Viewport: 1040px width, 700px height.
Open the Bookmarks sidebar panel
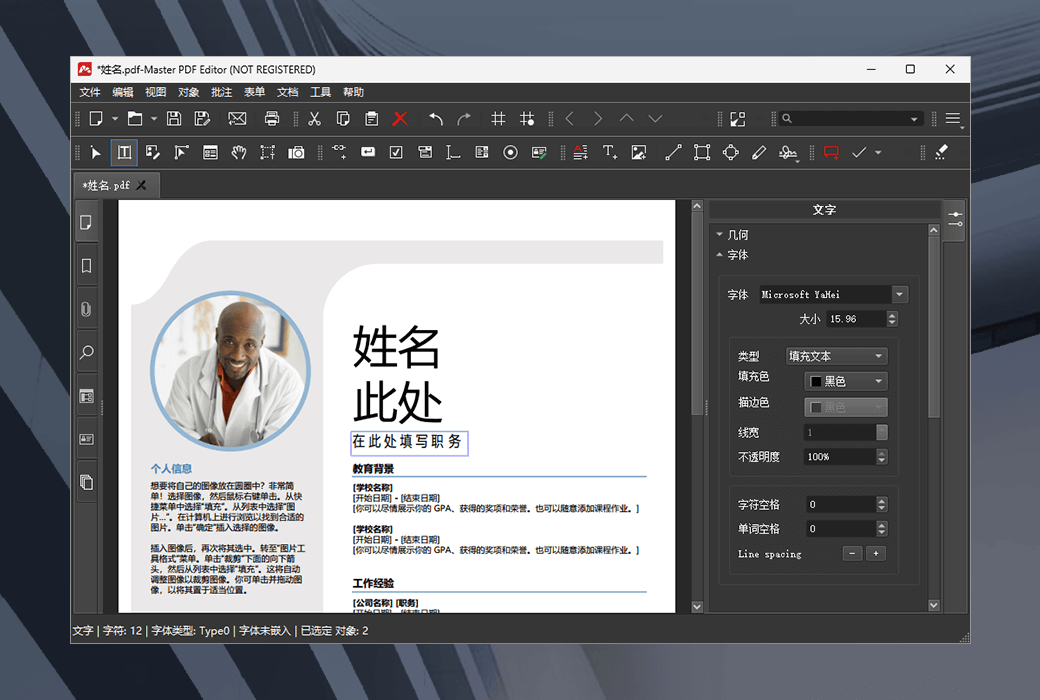point(86,265)
